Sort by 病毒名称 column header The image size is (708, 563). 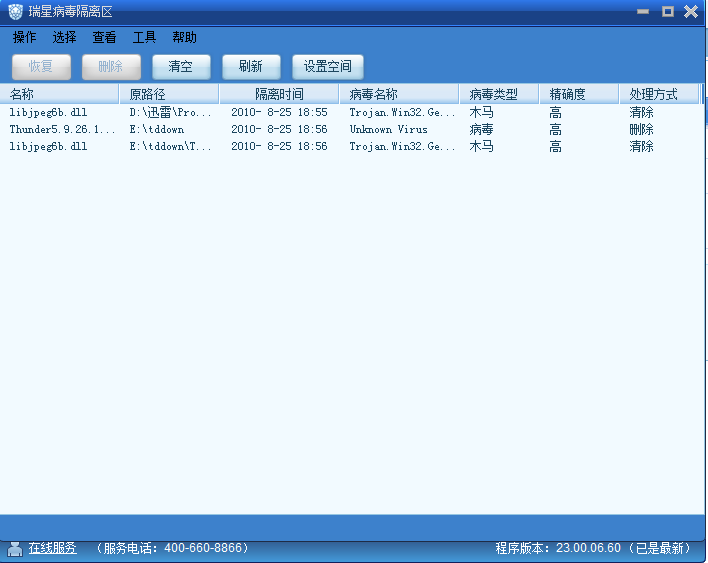(x=399, y=94)
